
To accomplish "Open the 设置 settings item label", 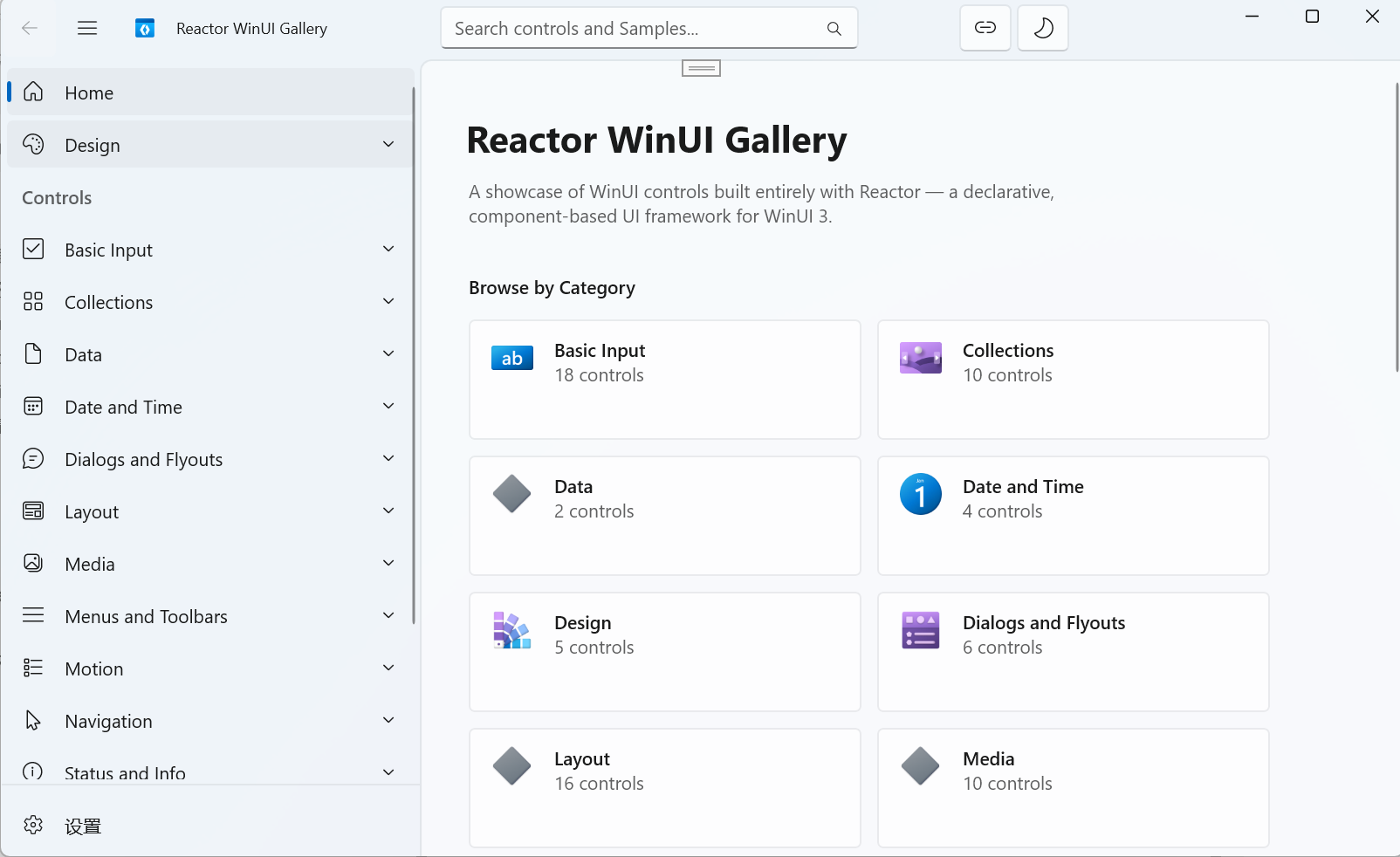I will click(x=83, y=826).
